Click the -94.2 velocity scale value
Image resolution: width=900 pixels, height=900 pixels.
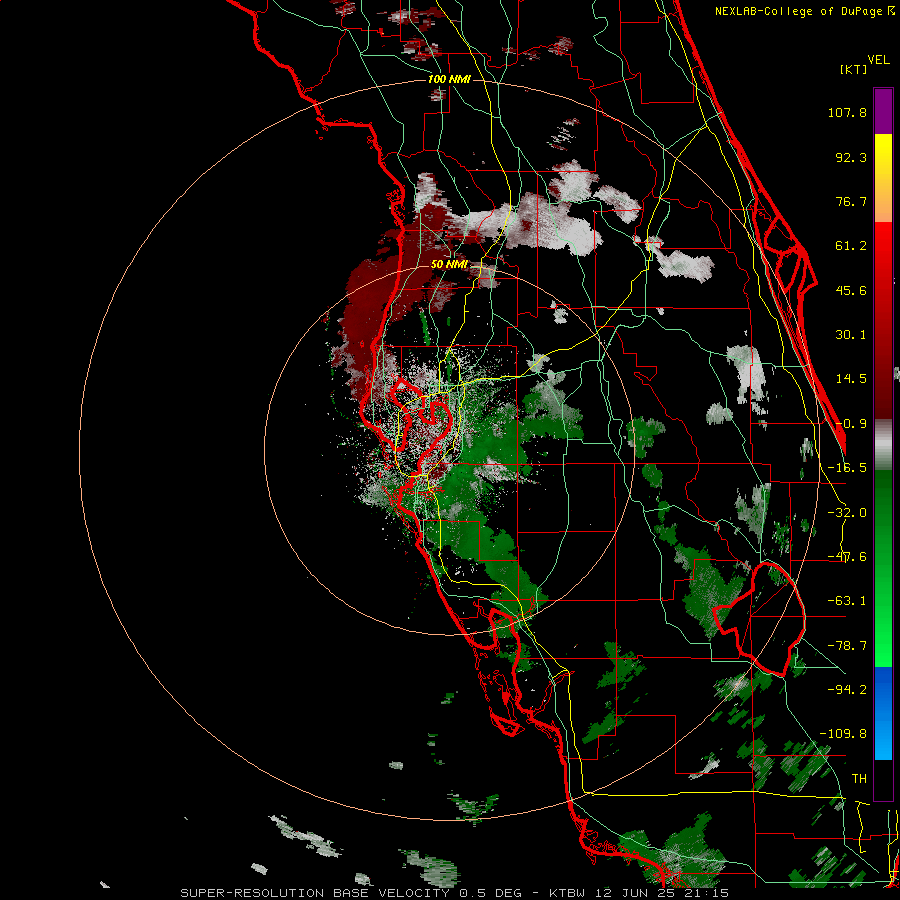[847, 690]
